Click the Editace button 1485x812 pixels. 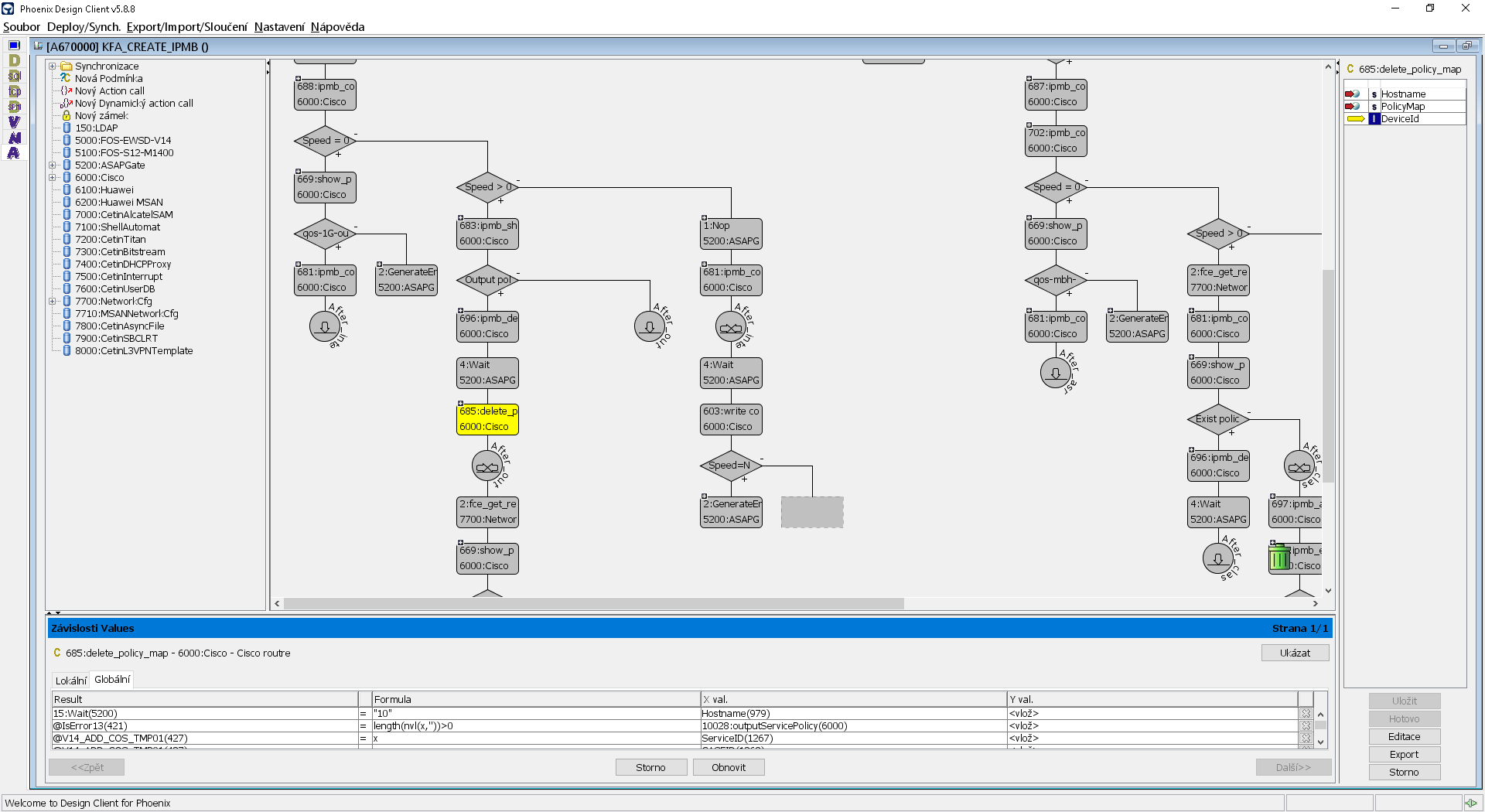(x=1404, y=736)
